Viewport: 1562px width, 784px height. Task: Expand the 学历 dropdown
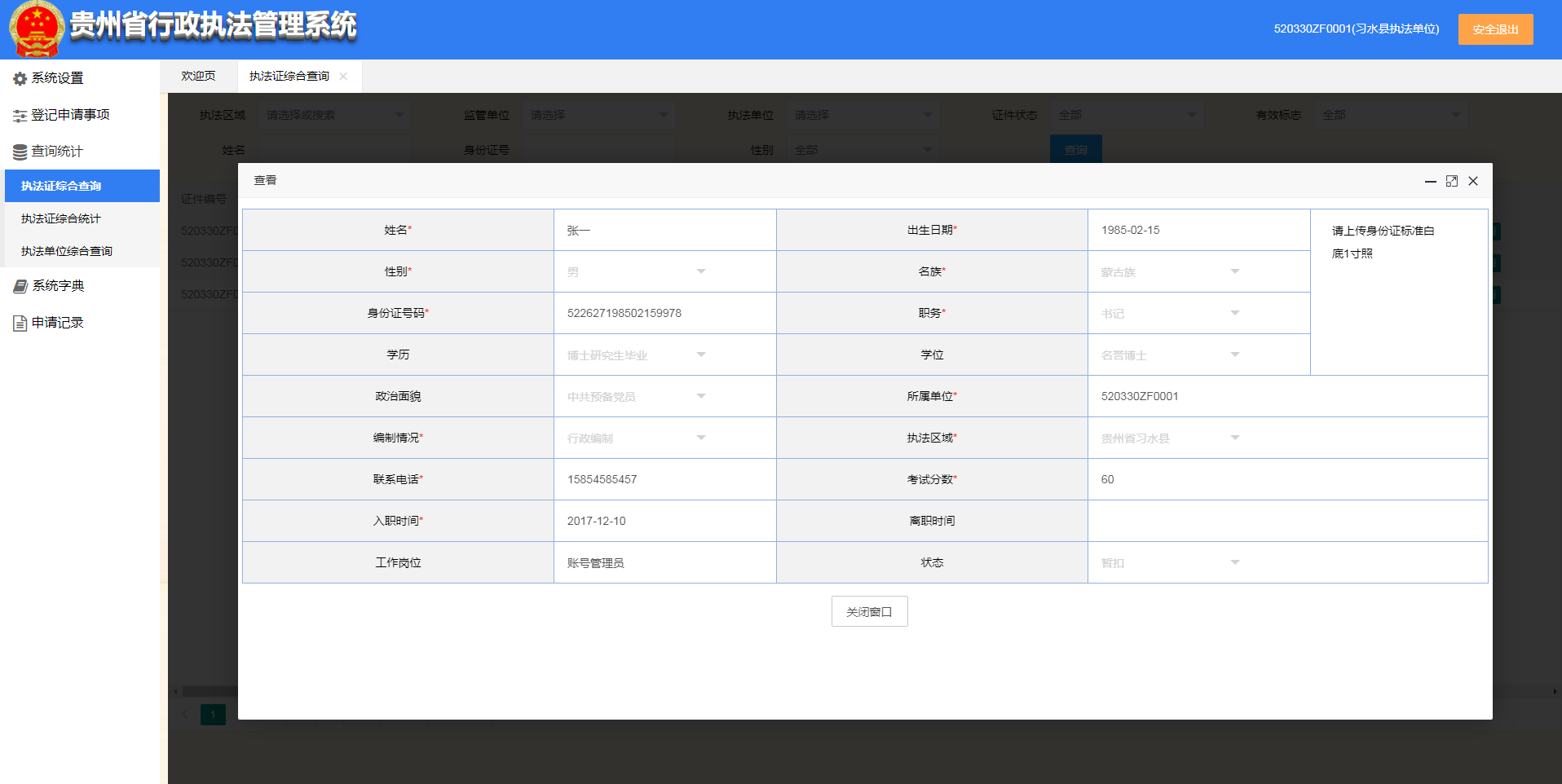(637, 355)
